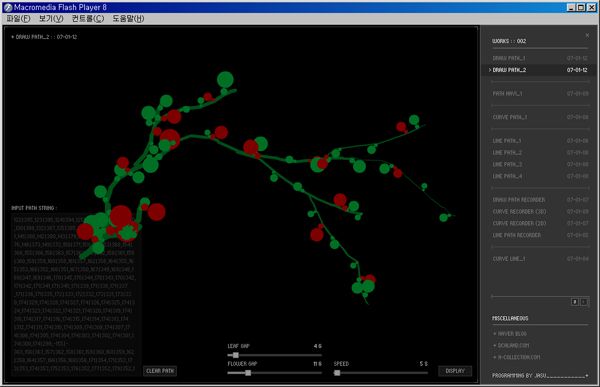
Task: Go to the first works page button
Action: 574,302
